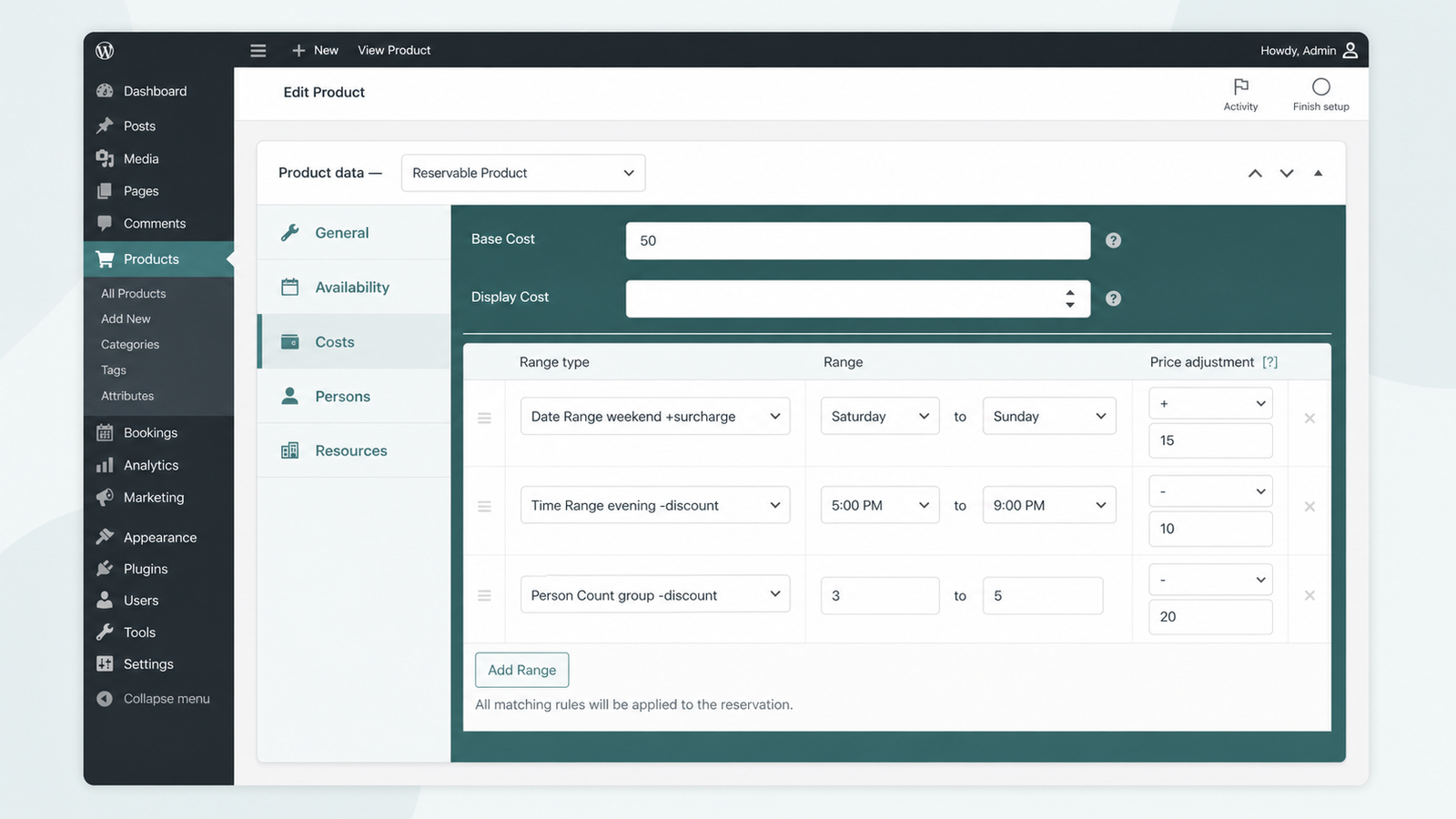Open group discount minus operator dropdown
1456x819 pixels.
(1210, 580)
